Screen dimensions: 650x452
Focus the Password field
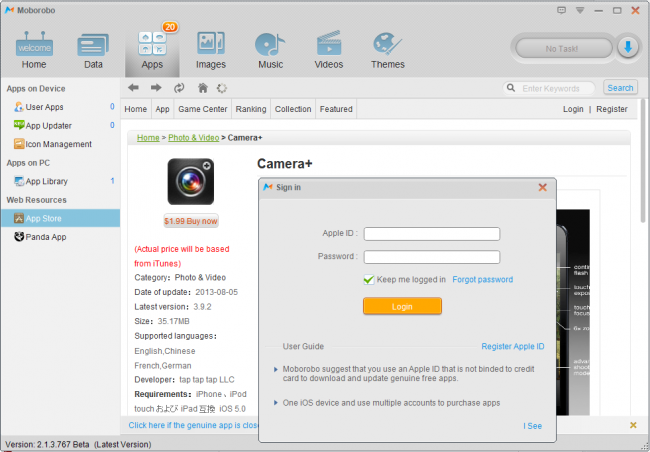click(432, 257)
